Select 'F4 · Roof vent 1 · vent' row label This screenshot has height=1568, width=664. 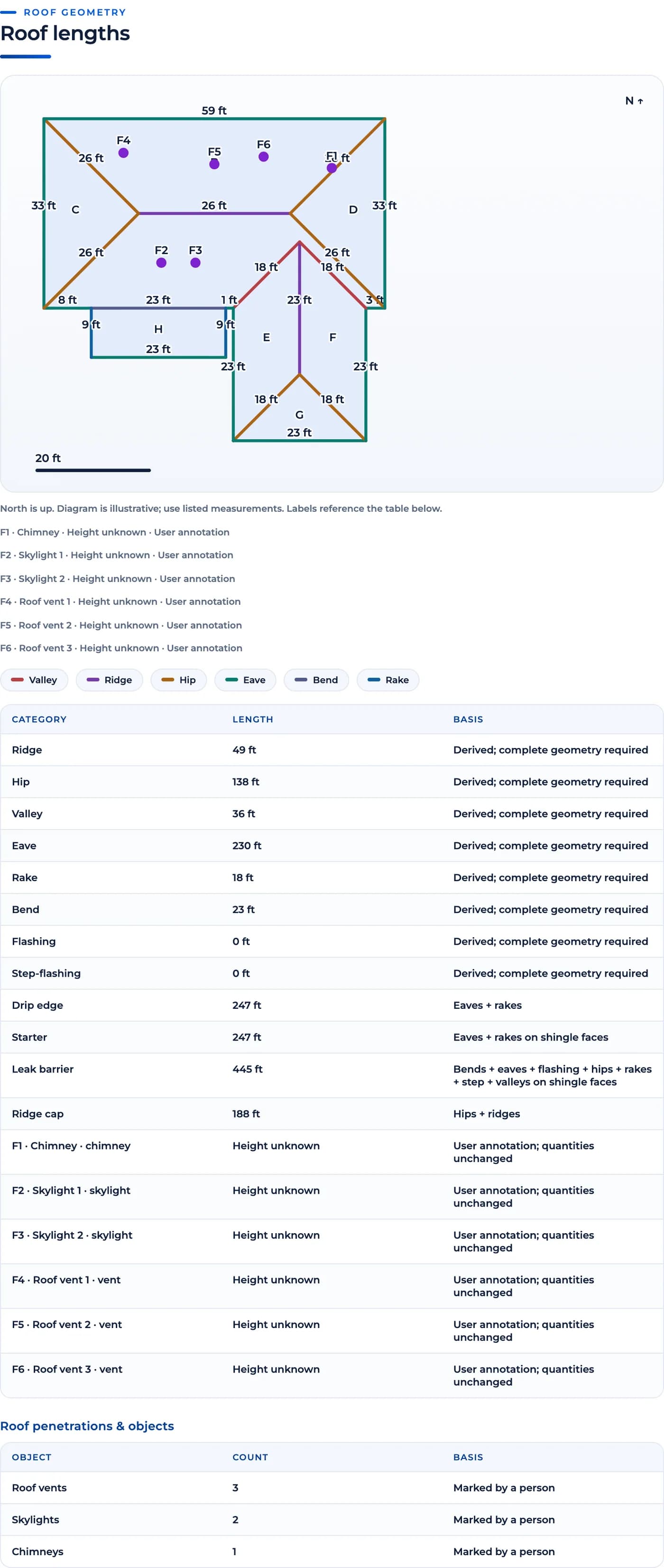pos(66,1280)
